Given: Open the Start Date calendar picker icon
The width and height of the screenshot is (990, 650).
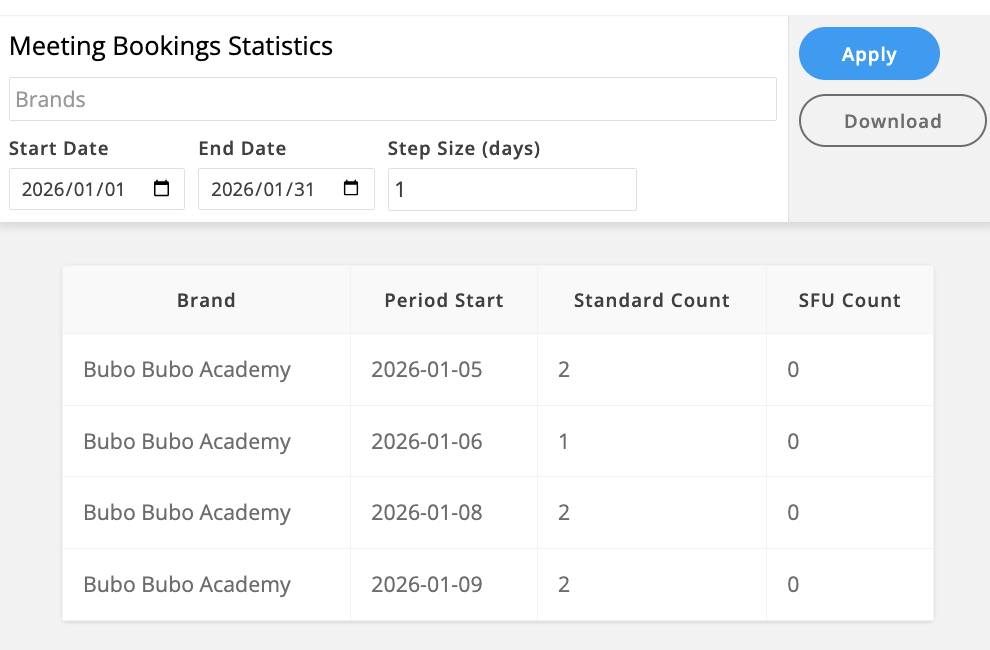Looking at the screenshot, I should (x=162, y=189).
